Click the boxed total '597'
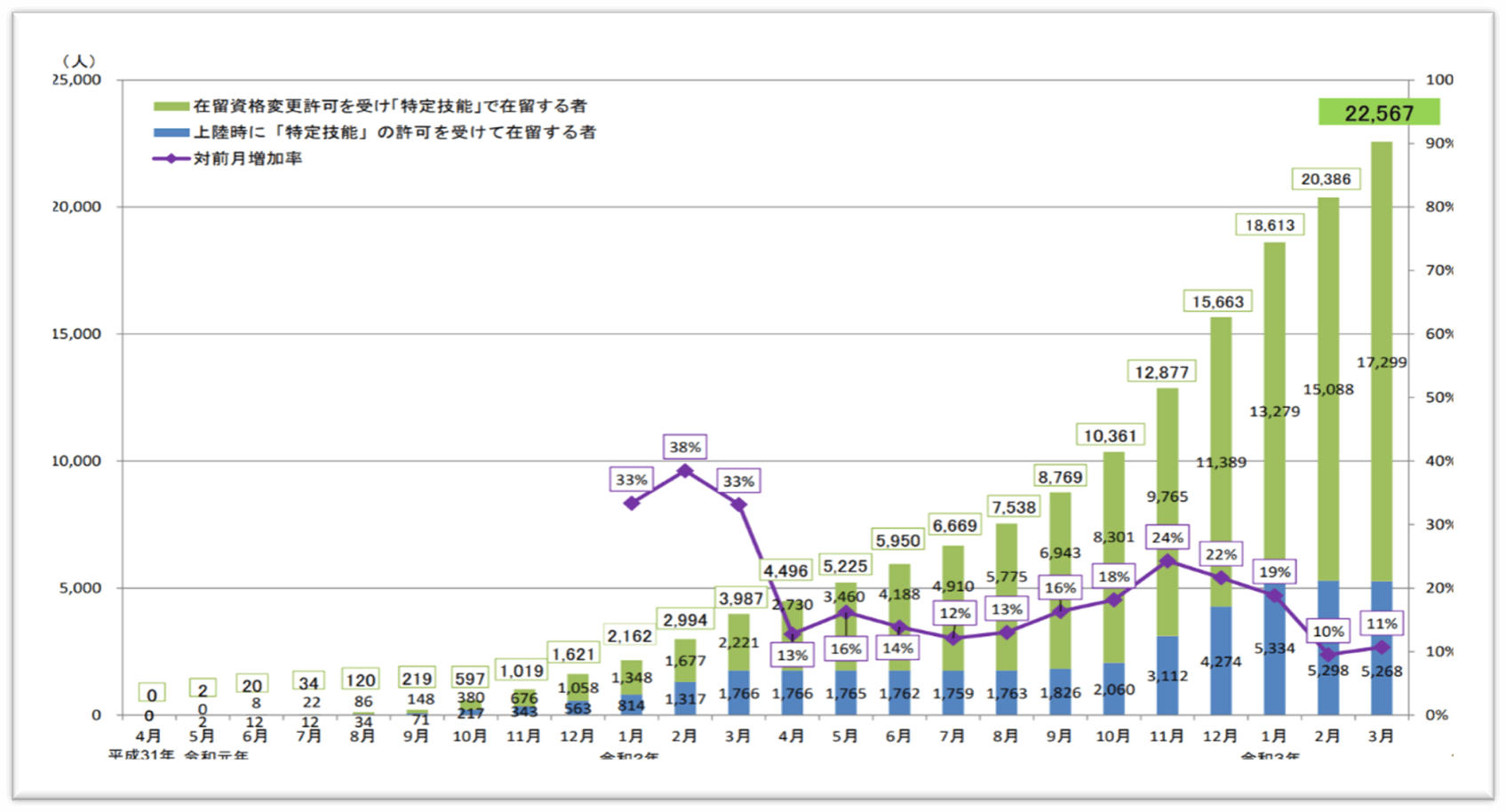 (x=470, y=679)
